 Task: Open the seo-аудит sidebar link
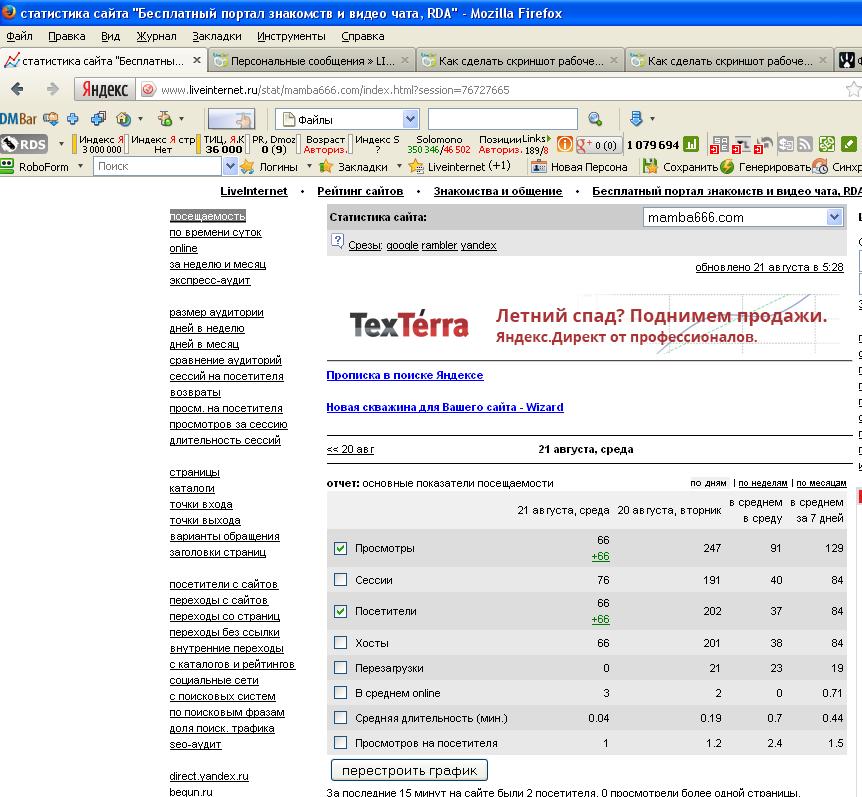point(195,744)
